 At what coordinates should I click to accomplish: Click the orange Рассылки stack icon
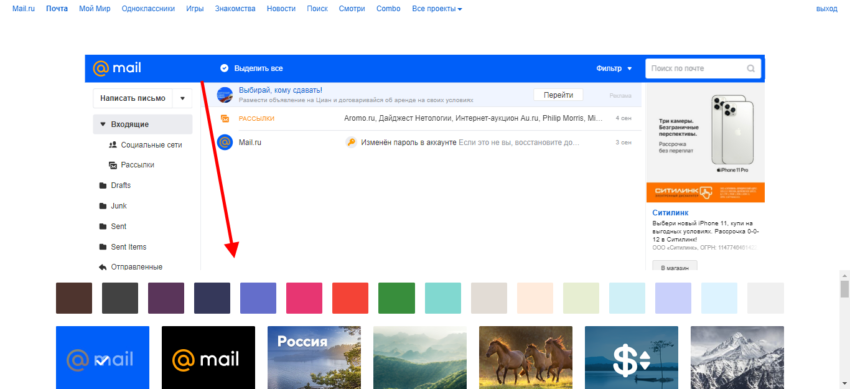[x=225, y=118]
